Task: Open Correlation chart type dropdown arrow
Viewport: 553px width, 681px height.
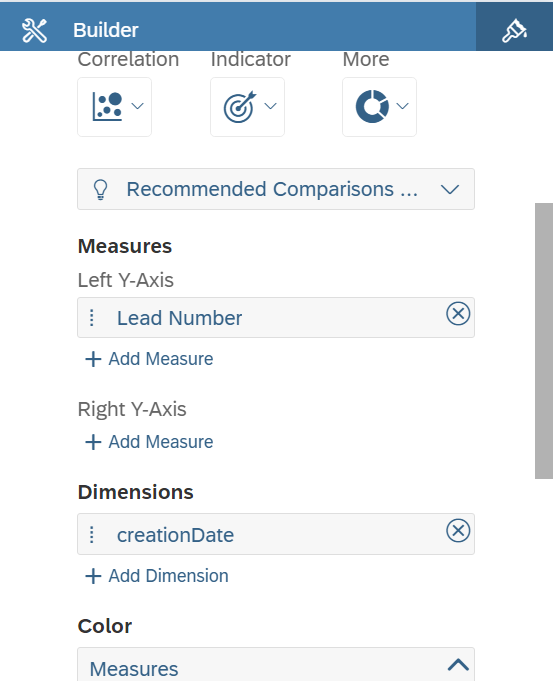Action: [x=138, y=106]
